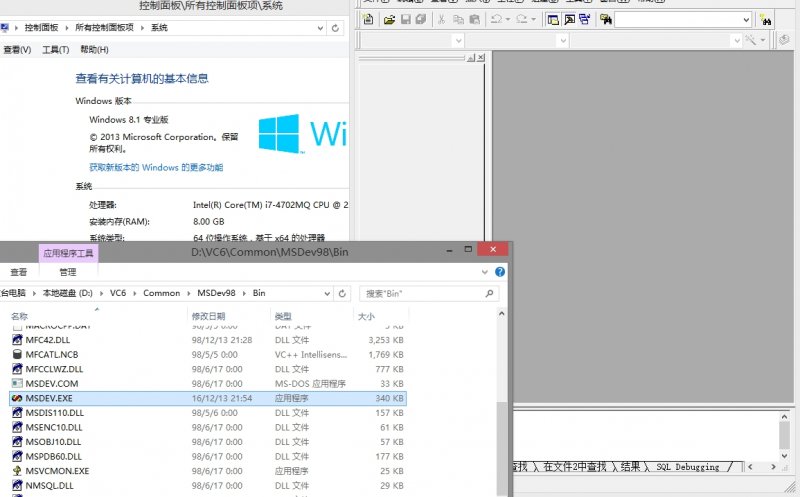Click MSDev98 breadcrumb segment in Explorer
This screenshot has width=800, height=497.
click(x=216, y=293)
